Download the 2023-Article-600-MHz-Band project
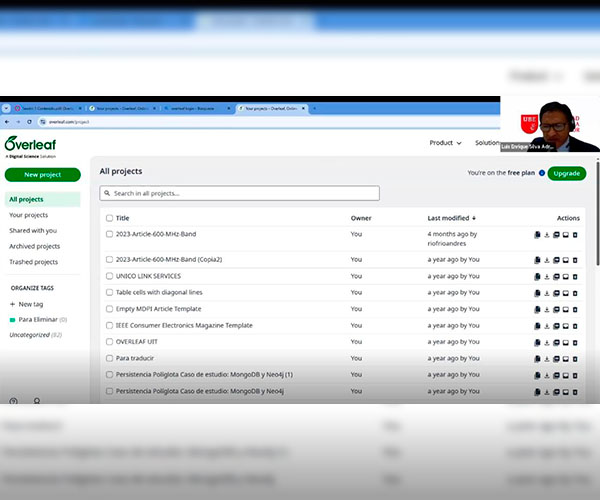The height and width of the screenshot is (500, 600). coord(547,235)
